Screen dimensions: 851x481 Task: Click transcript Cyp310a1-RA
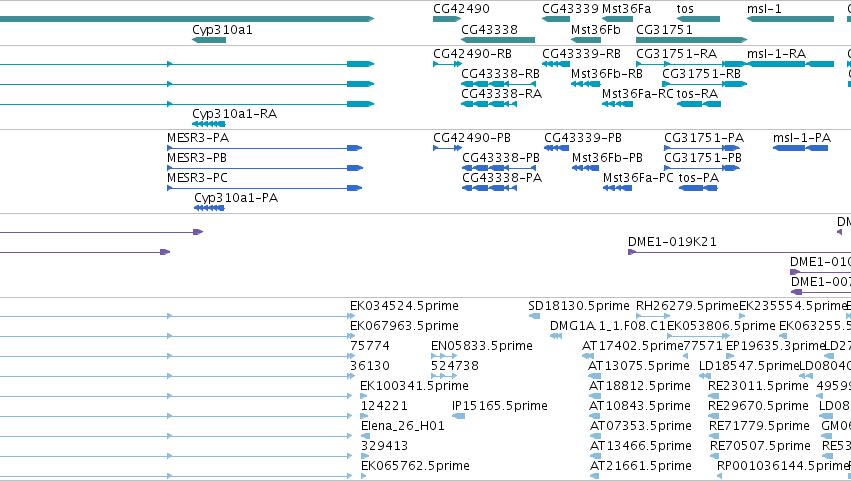[x=234, y=114]
